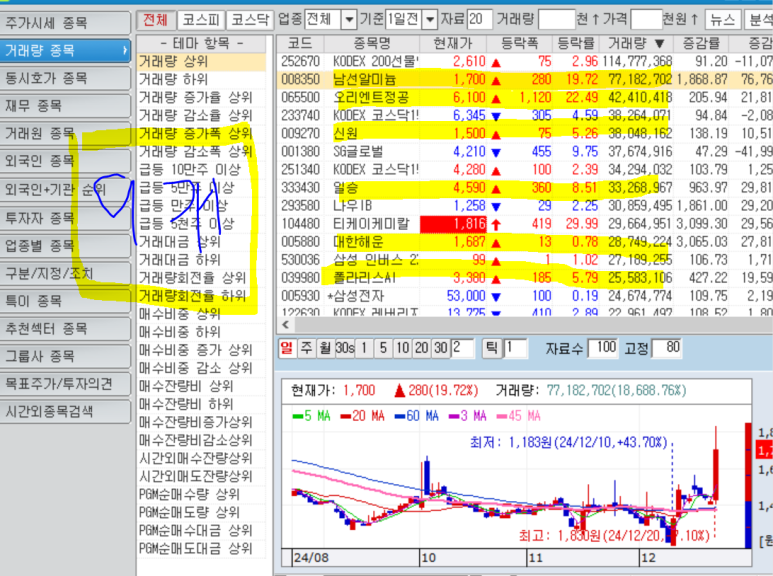
Task: Select 일승 stock row
Action: tap(525, 188)
